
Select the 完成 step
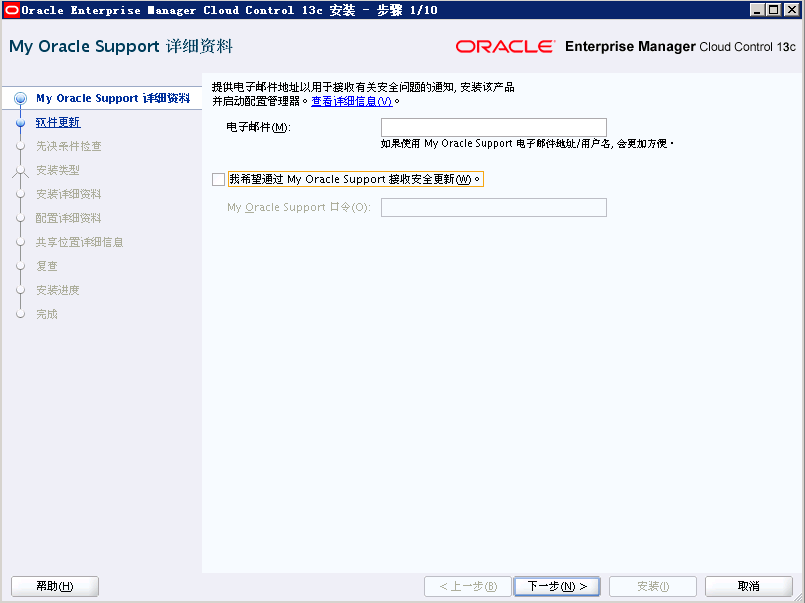(x=47, y=314)
